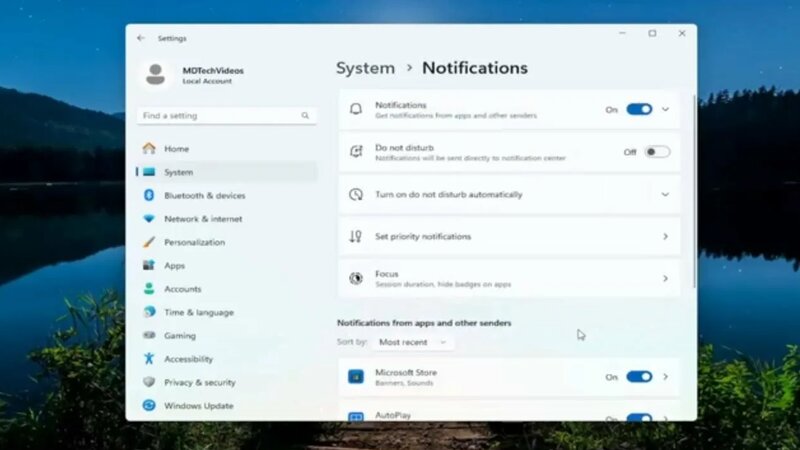The width and height of the screenshot is (800, 450).
Task: Click the Microsoft Store Banners, Sounds row
Action: (x=509, y=377)
